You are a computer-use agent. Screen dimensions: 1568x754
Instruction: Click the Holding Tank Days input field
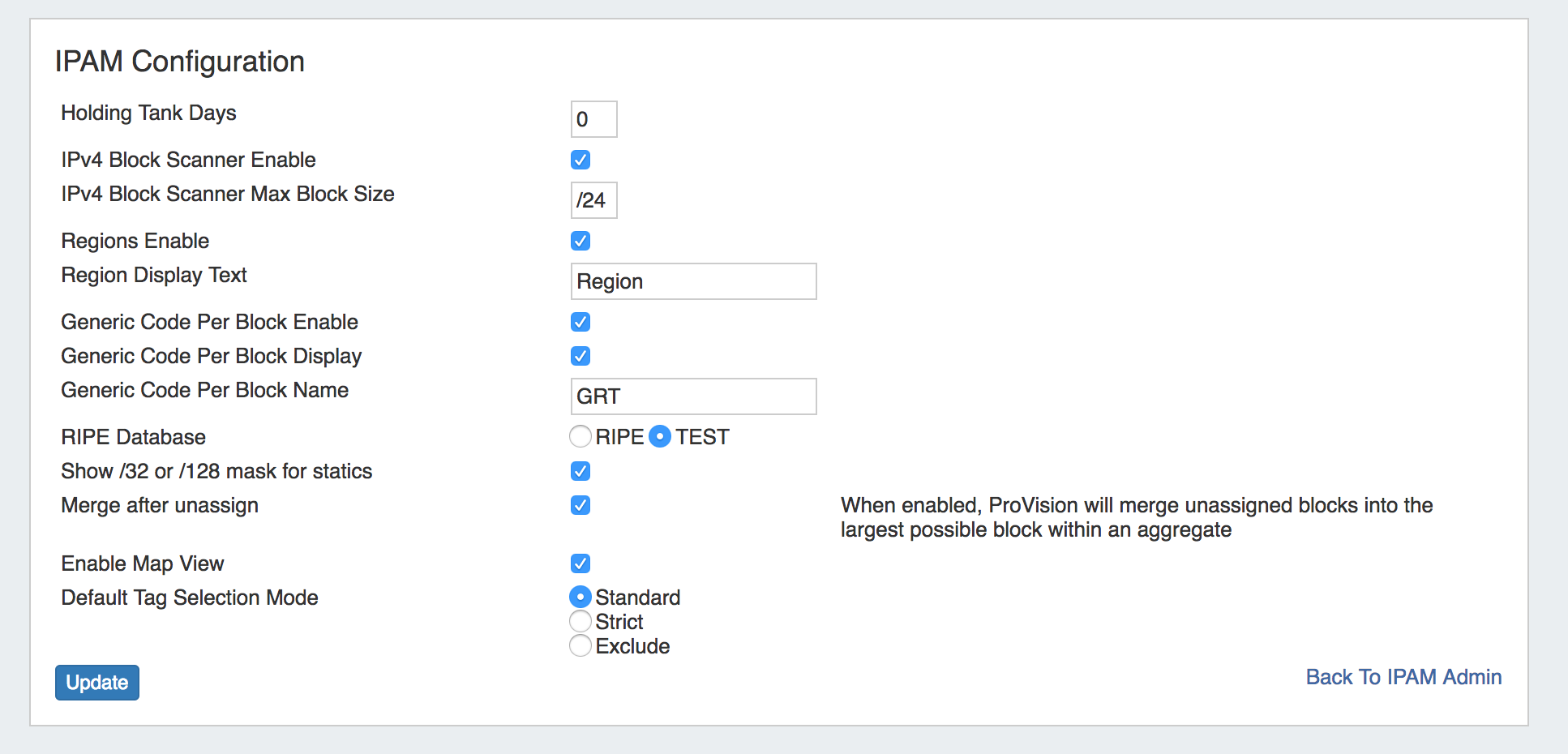[x=593, y=119]
